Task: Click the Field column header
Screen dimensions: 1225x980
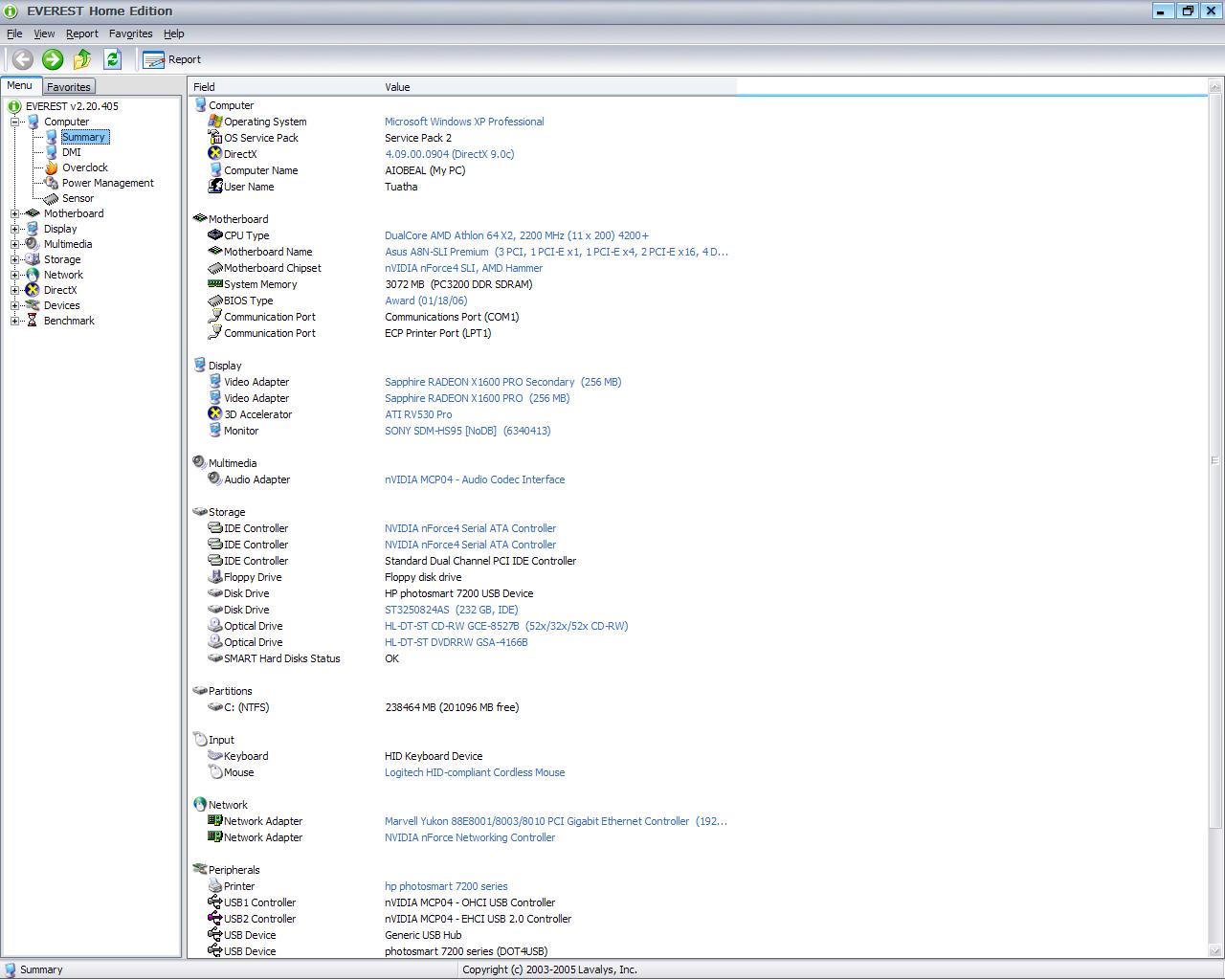Action: click(x=284, y=87)
